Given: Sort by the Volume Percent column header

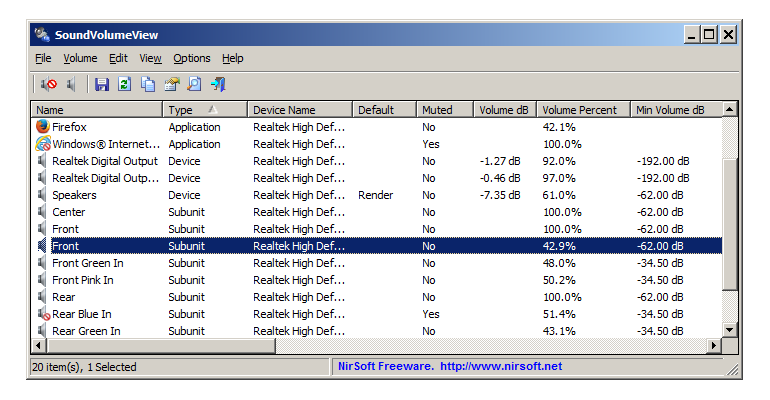Looking at the screenshot, I should point(583,110).
